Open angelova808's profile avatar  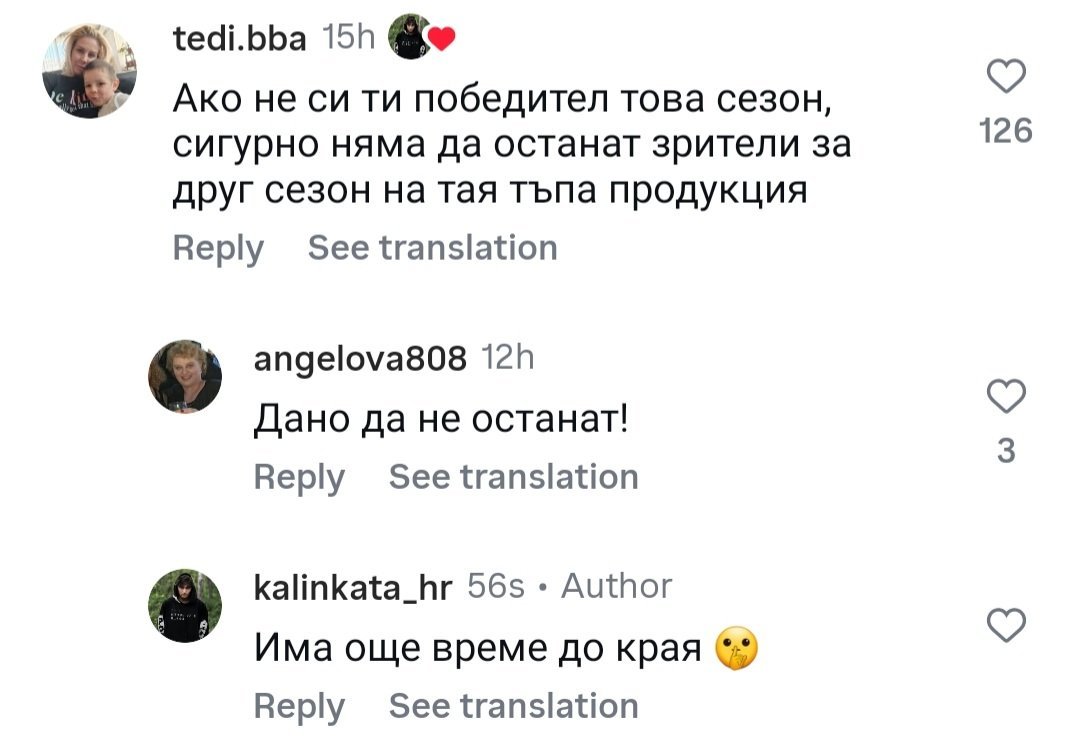pyautogui.click(x=185, y=376)
